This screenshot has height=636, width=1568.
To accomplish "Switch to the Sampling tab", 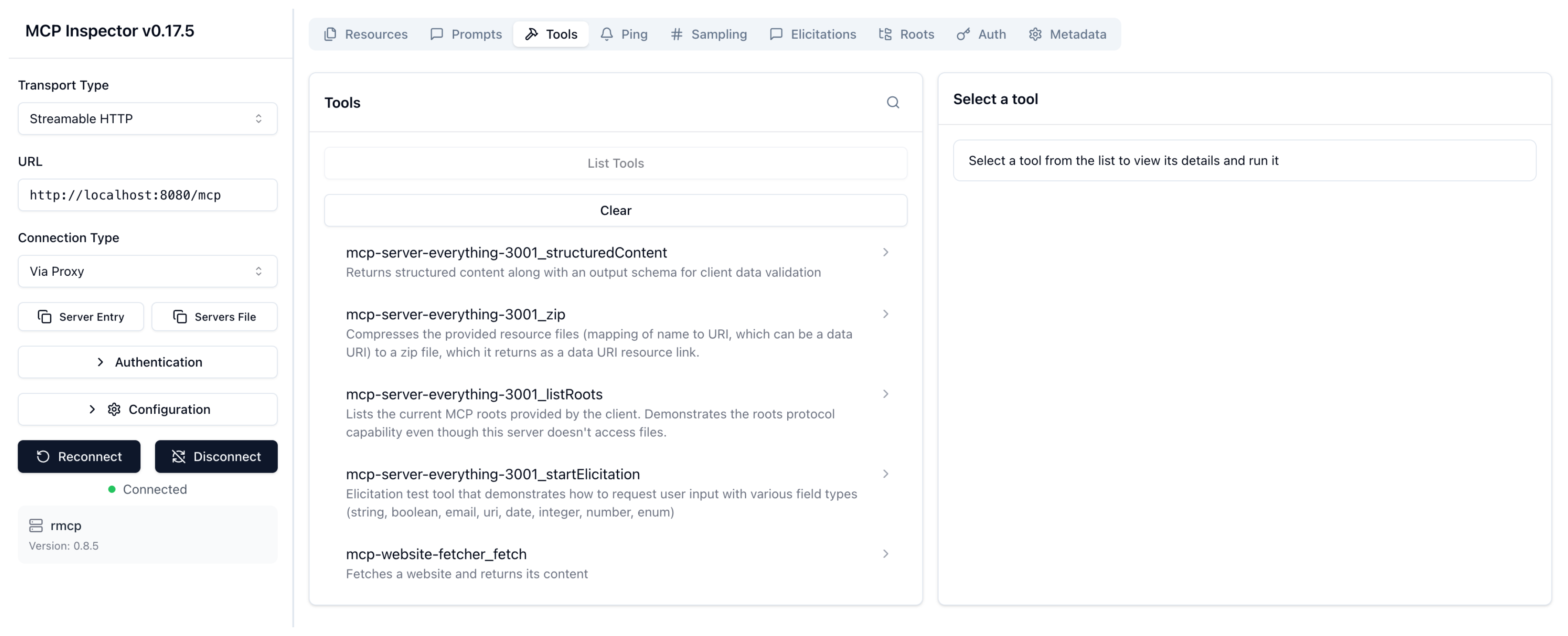I will [708, 34].
